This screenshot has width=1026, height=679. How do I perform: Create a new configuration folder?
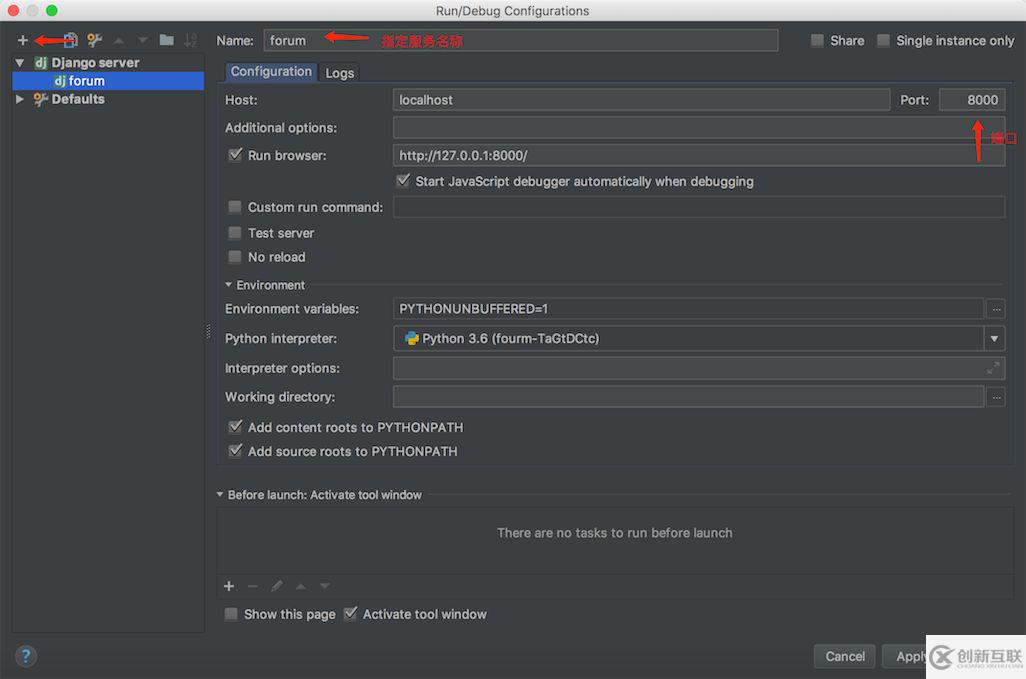click(x=166, y=40)
